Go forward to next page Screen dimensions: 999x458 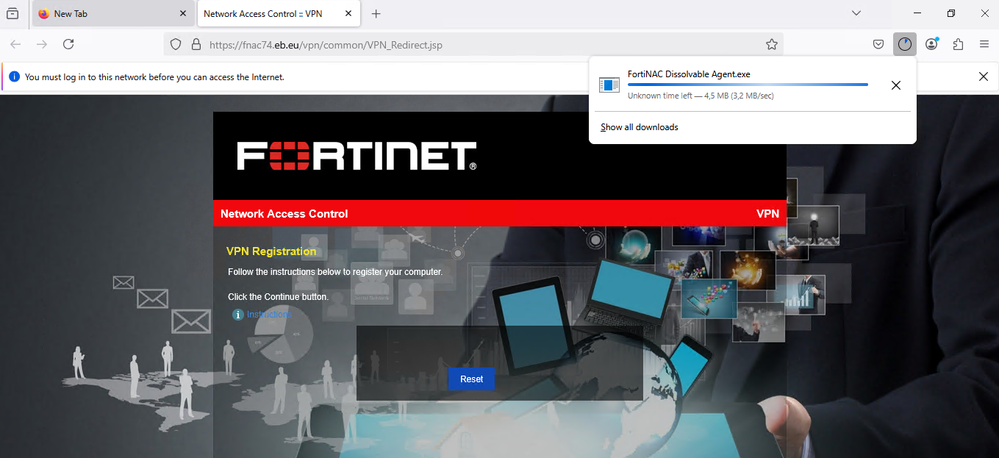[42, 44]
